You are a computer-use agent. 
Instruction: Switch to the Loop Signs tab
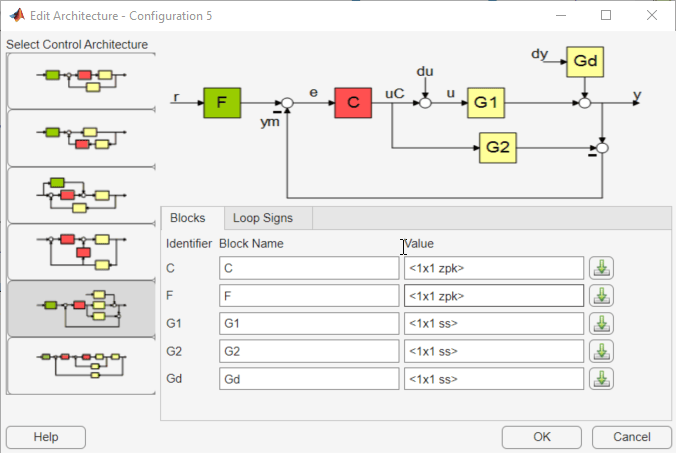click(263, 218)
